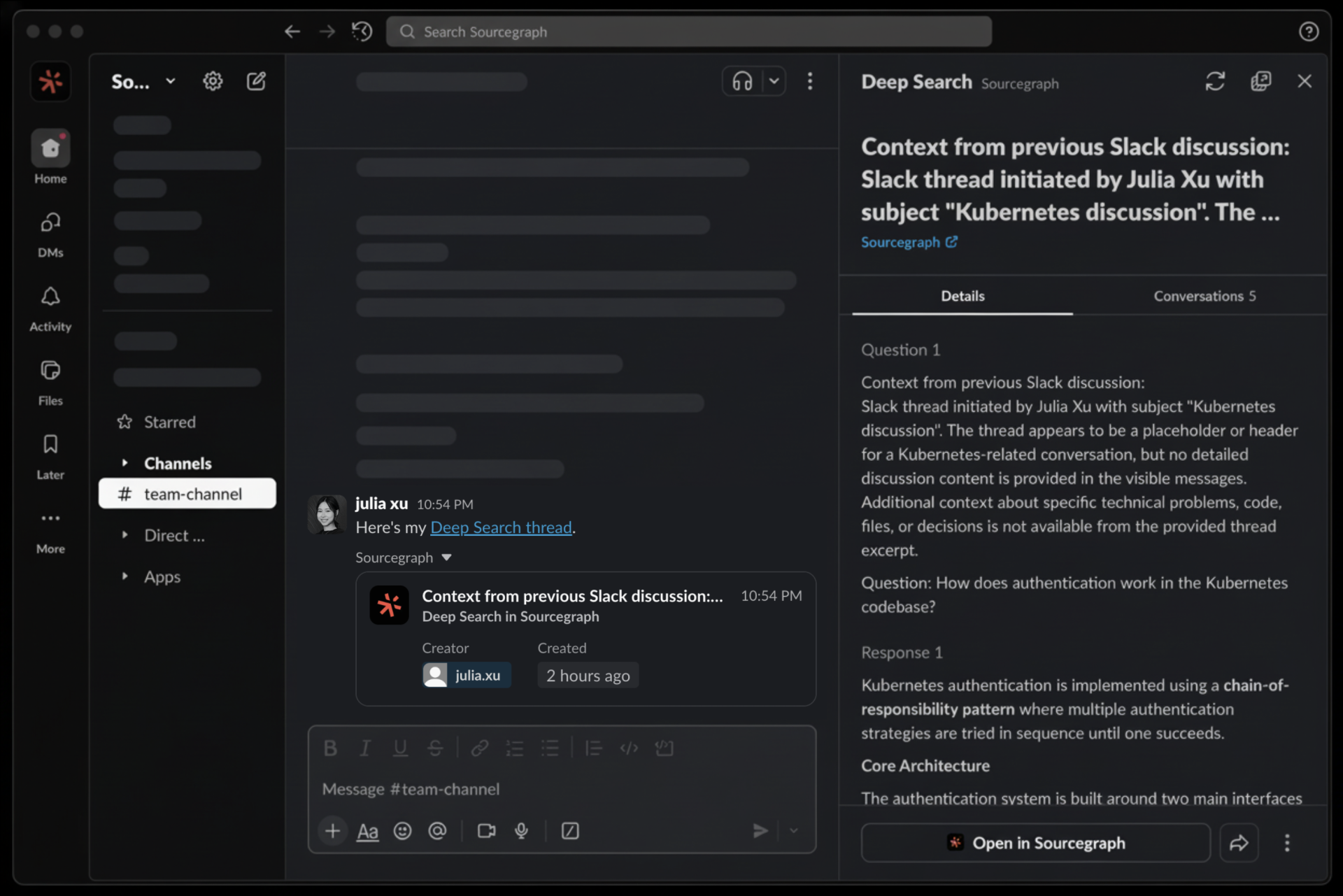The height and width of the screenshot is (896, 1343).
Task: Toggle strikethrough formatting
Action: [435, 748]
